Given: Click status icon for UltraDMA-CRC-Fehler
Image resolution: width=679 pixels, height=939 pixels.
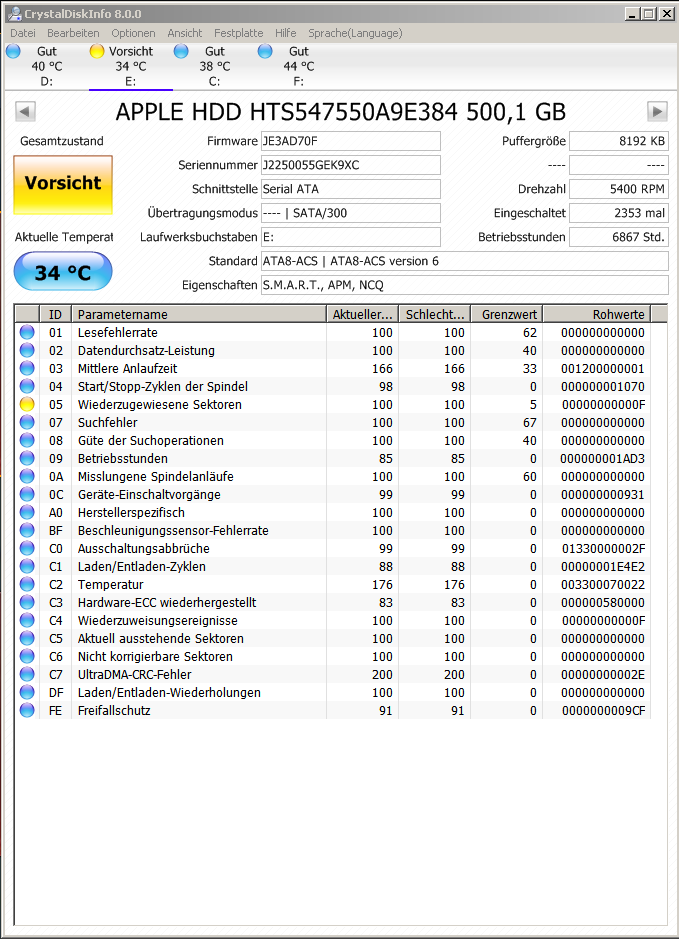Looking at the screenshot, I should (x=27, y=674).
